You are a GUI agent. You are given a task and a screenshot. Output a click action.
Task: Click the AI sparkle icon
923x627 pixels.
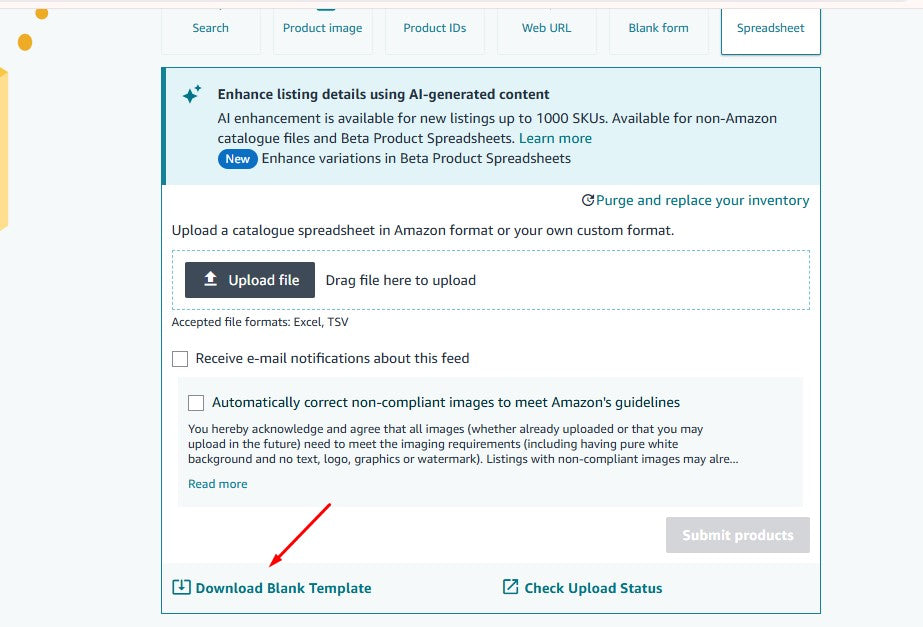pyautogui.click(x=192, y=94)
